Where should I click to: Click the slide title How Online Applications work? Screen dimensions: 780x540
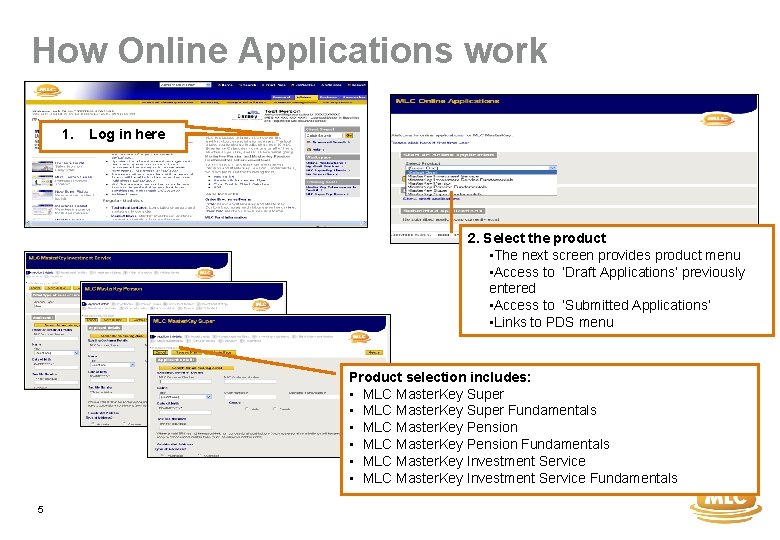290,50
